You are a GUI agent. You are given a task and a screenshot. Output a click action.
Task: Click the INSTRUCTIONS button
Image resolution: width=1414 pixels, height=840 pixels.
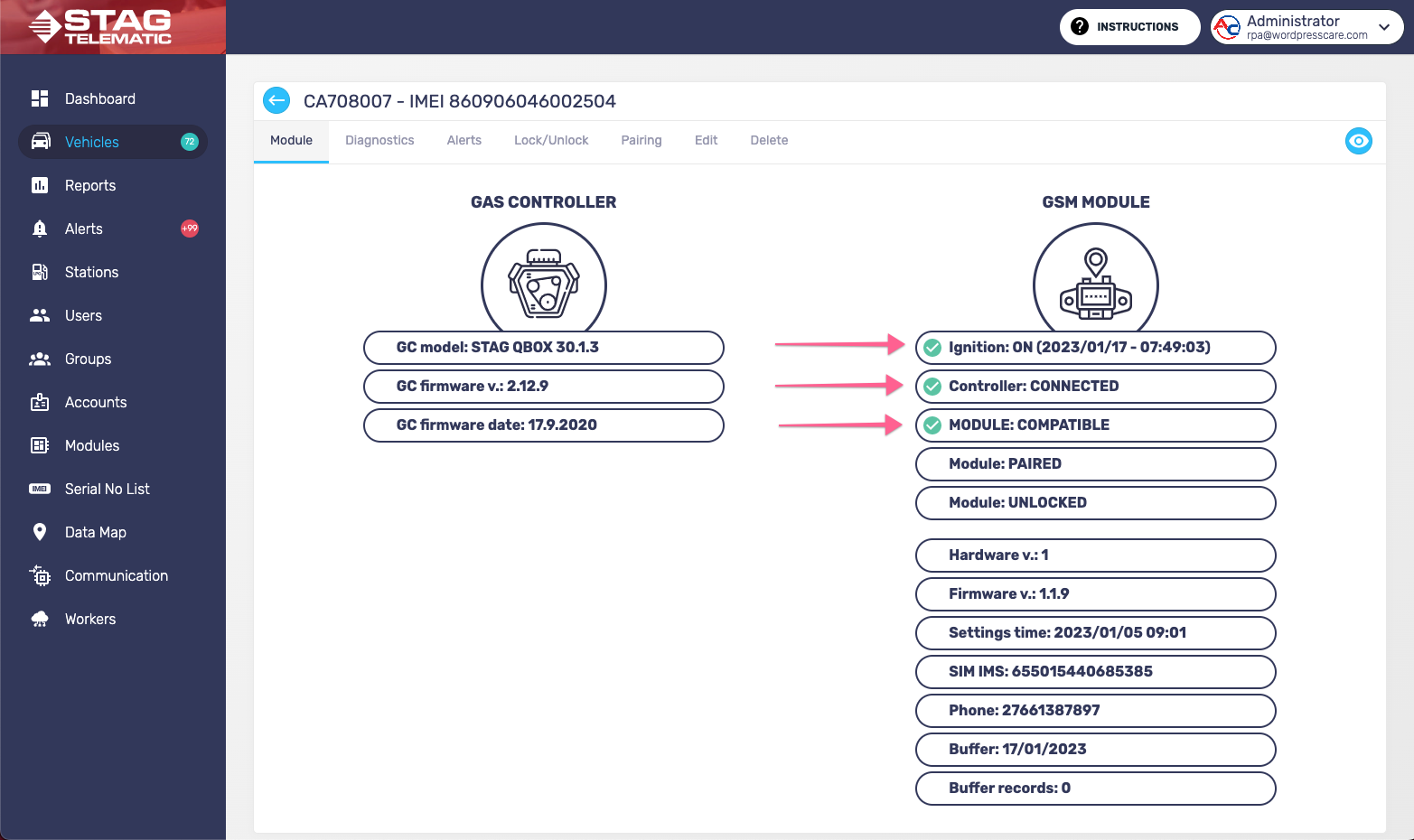click(x=1129, y=27)
